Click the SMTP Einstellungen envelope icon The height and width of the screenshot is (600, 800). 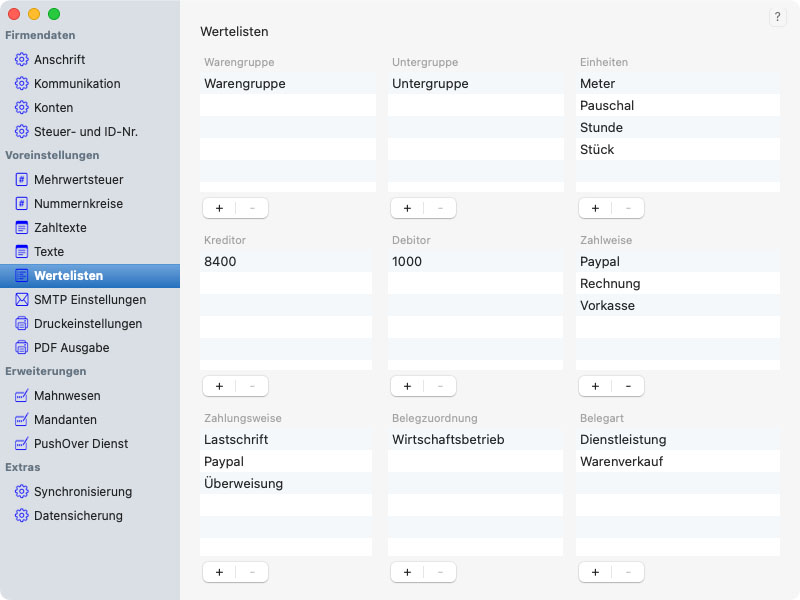22,300
